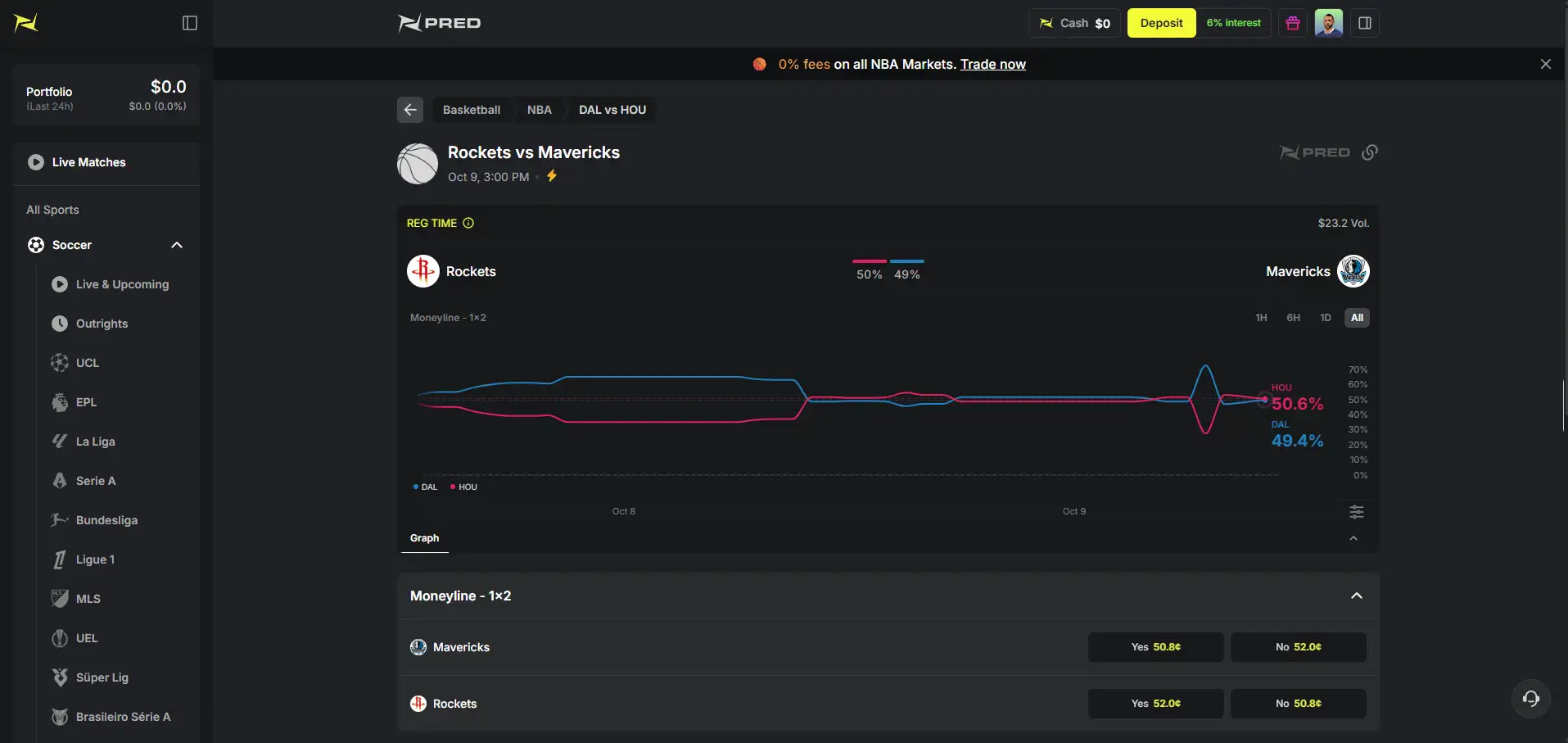Select the Ligue 1 icon

click(x=60, y=560)
